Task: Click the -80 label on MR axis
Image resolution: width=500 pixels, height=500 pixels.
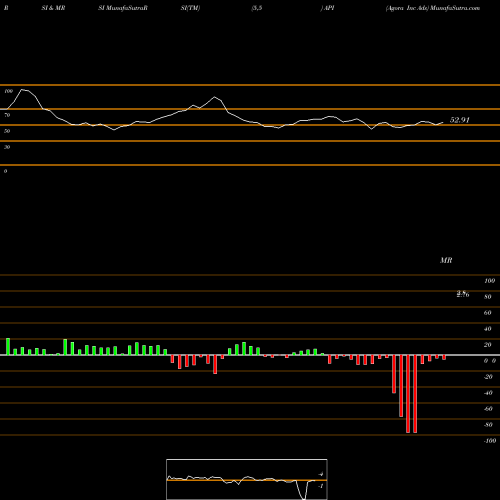Action: tap(488, 425)
